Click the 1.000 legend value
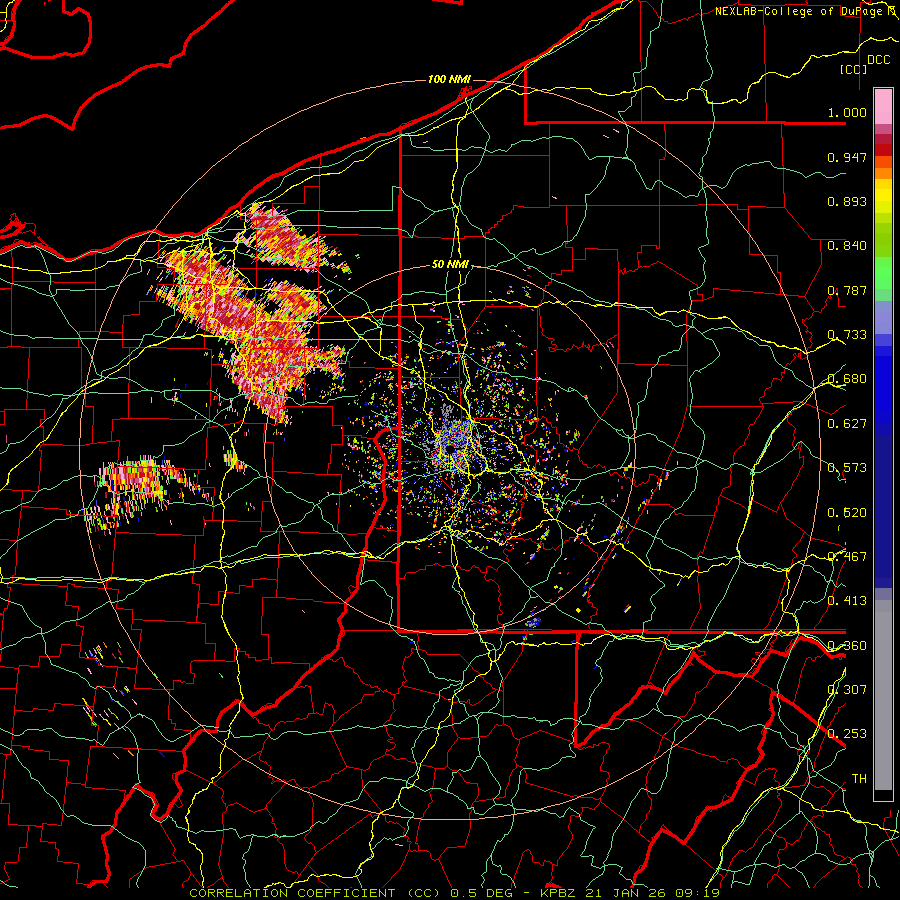 (x=847, y=112)
